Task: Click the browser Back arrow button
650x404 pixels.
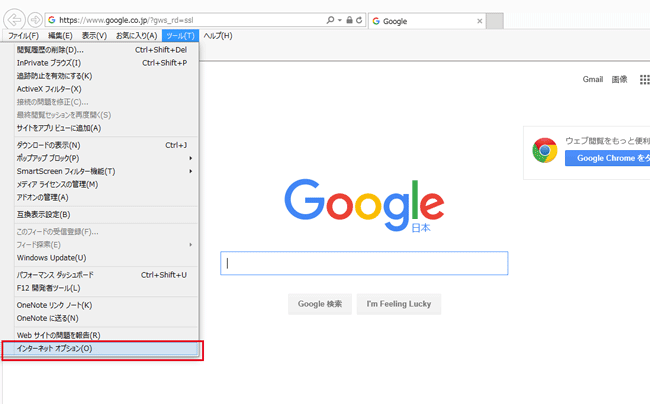Action: (x=15, y=19)
